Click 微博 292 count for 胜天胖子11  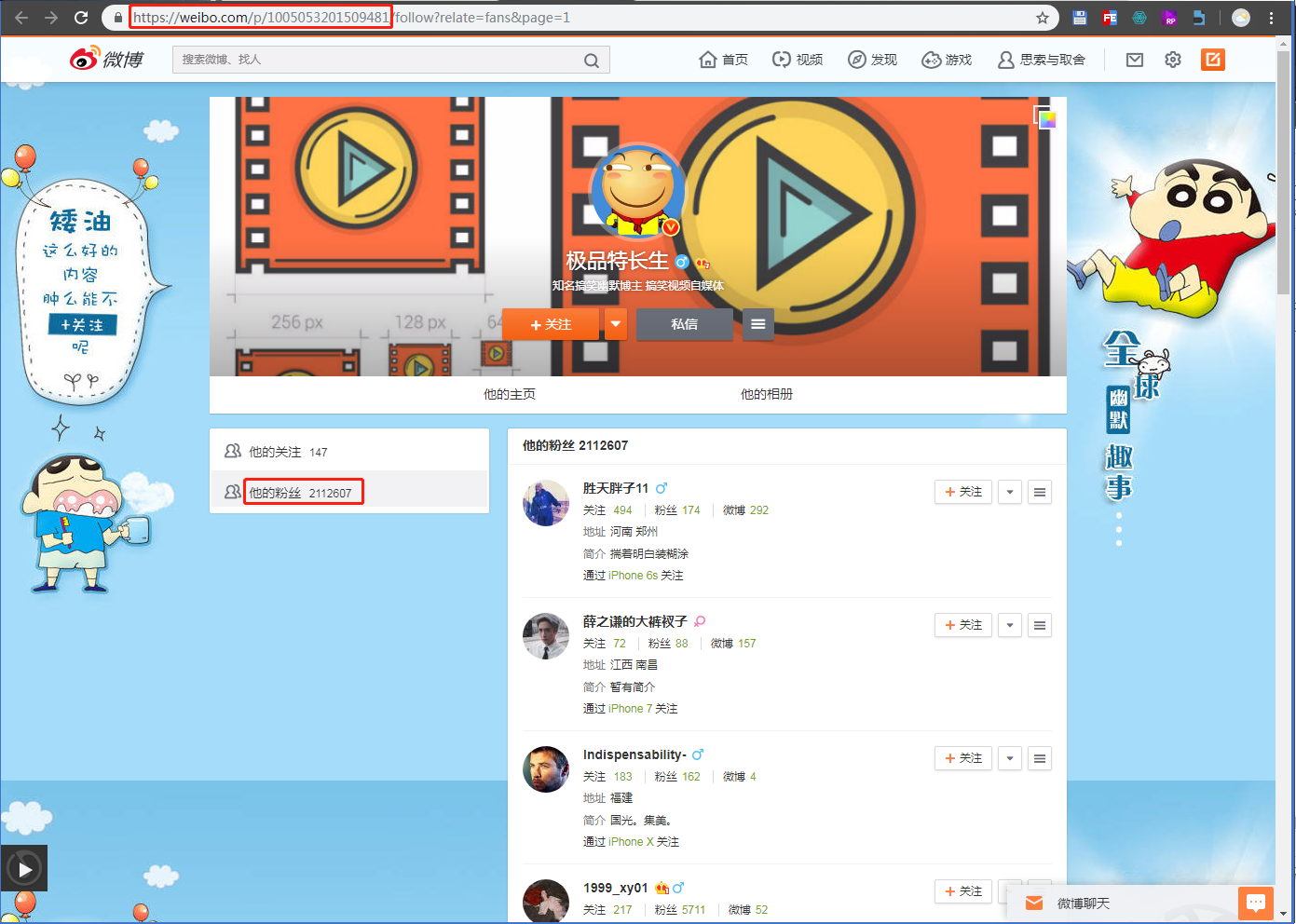tap(745, 510)
